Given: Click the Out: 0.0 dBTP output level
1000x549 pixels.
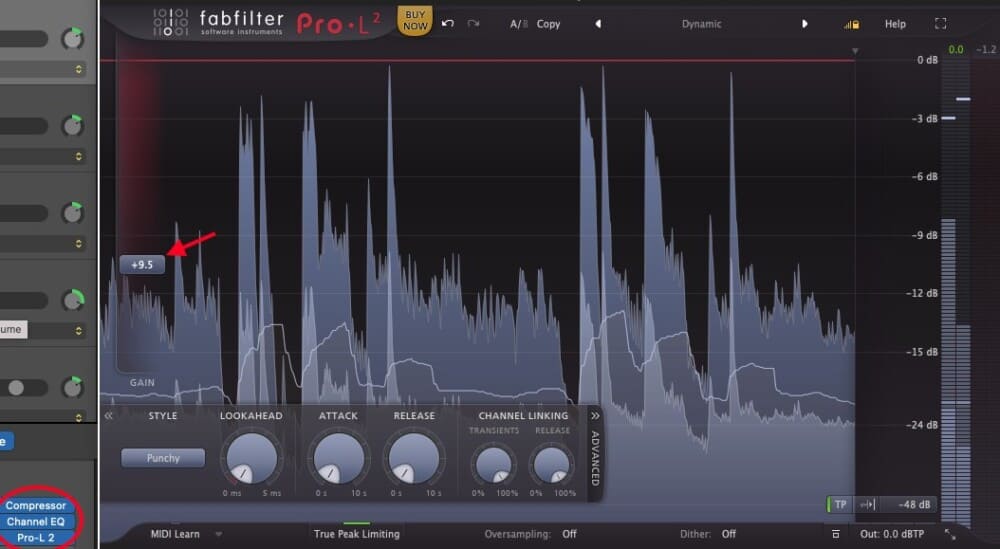Looking at the screenshot, I should click(892, 534).
